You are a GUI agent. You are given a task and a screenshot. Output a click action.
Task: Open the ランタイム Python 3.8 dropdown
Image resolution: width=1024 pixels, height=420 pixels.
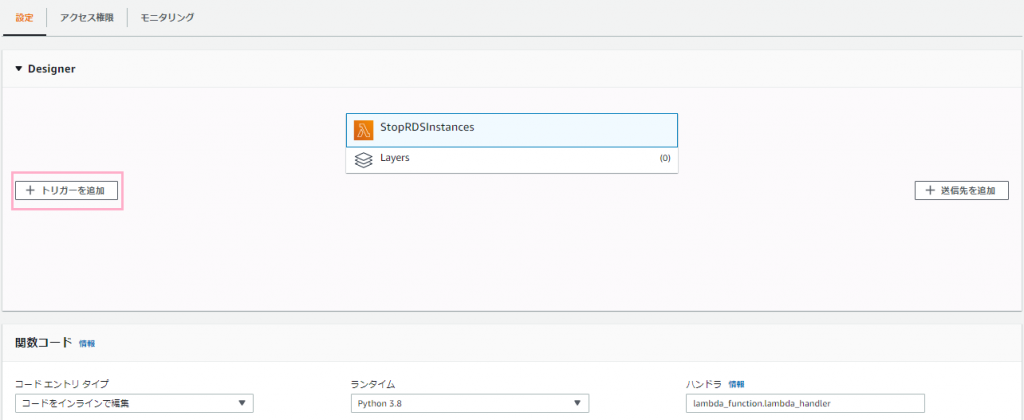(x=470, y=403)
